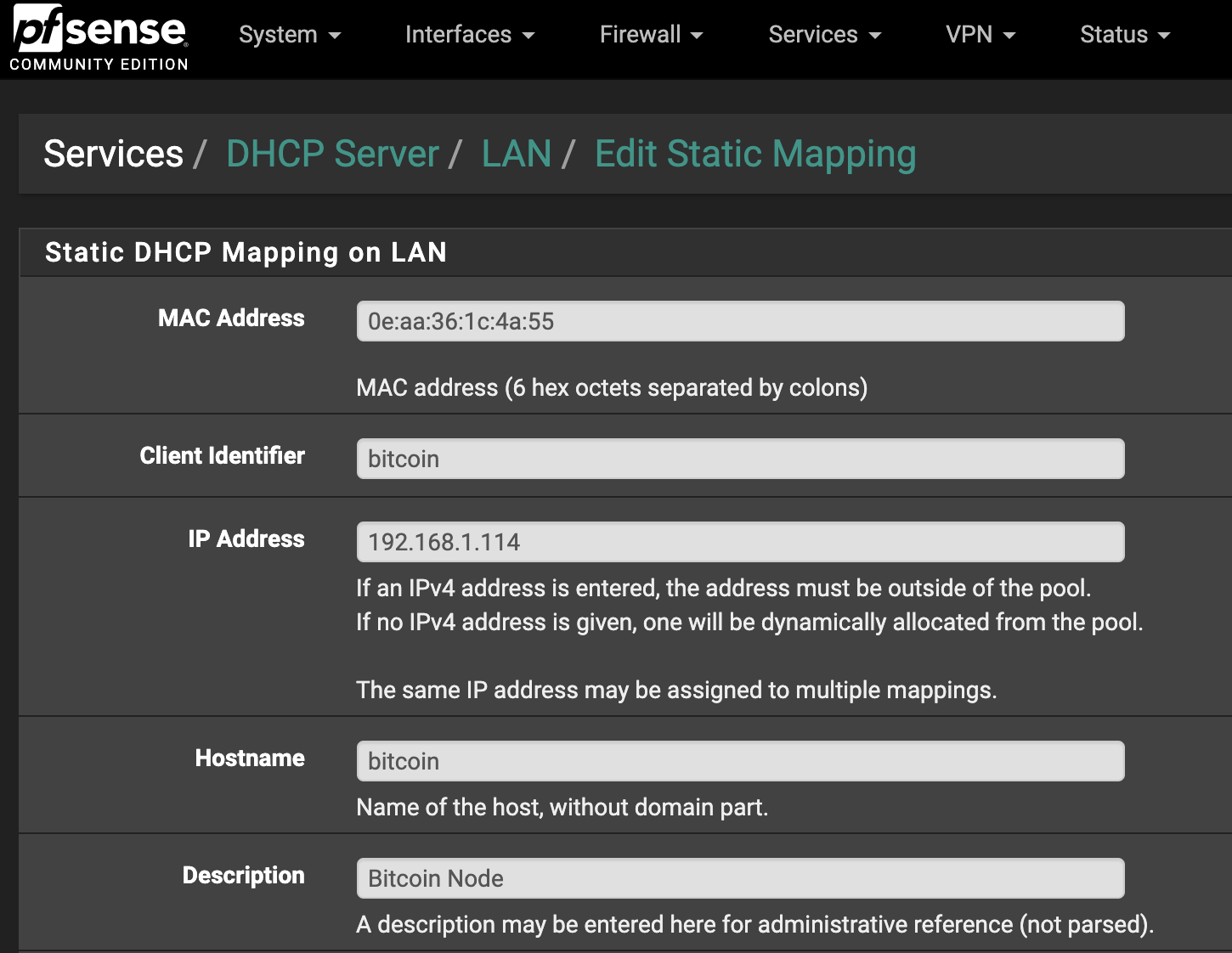
Task: Click the Hostname text field
Action: (x=740, y=761)
